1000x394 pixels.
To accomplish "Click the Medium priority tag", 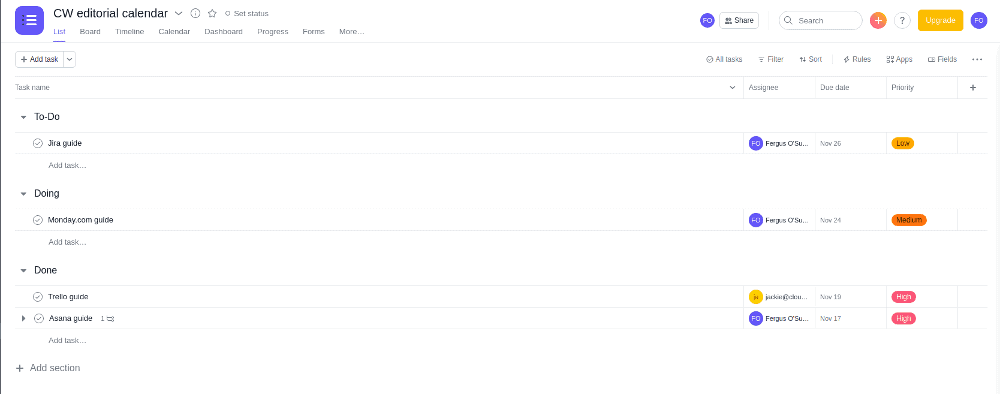I will pos(909,220).
